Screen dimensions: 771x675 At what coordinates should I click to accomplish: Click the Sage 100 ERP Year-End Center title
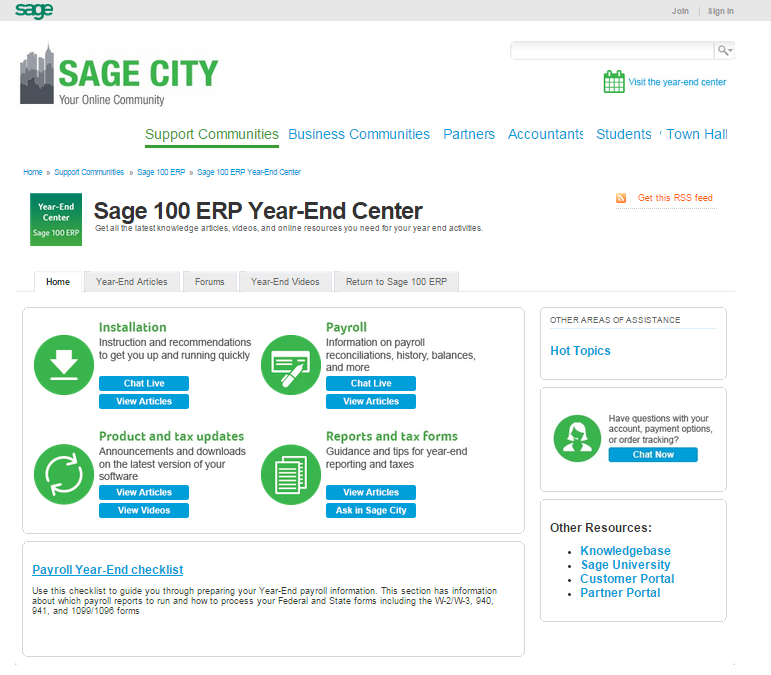(258, 211)
